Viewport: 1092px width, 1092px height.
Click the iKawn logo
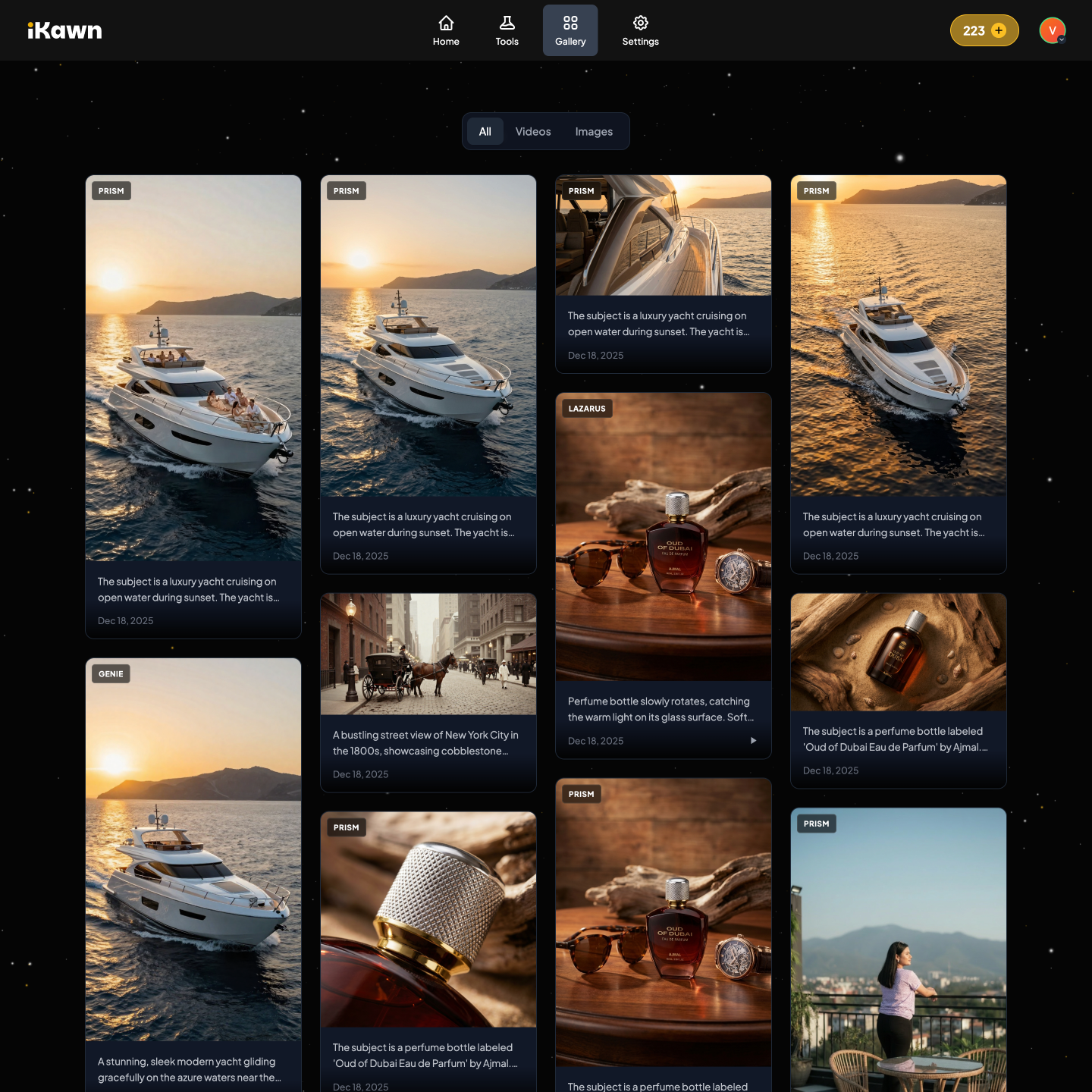64,30
